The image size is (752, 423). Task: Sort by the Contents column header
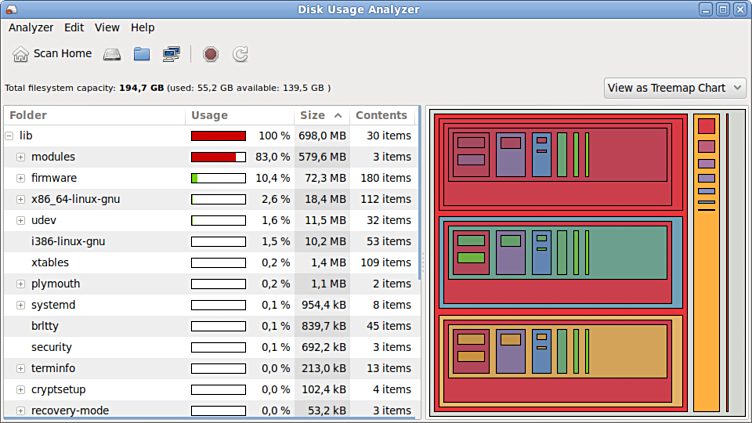pyautogui.click(x=381, y=115)
